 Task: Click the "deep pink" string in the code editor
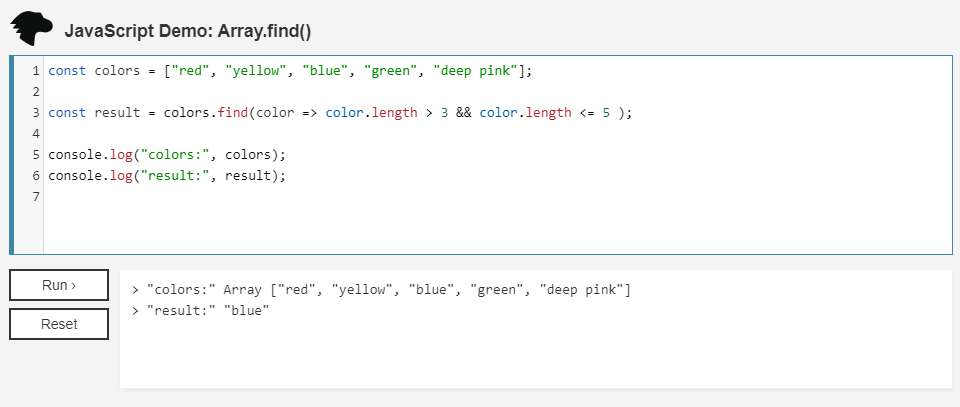pyautogui.click(x=475, y=71)
